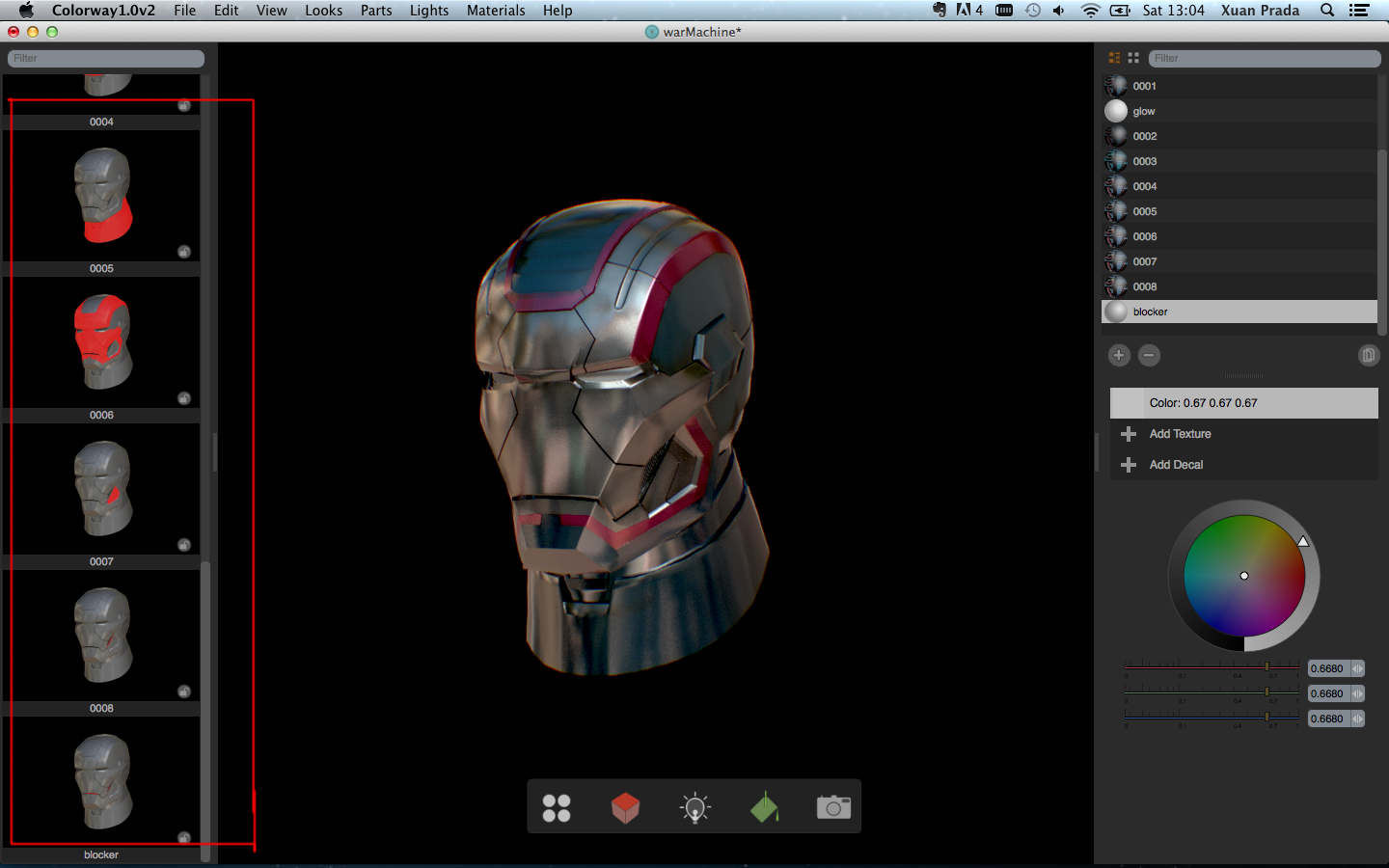Click the blue channel 0.6680 value field
The width and height of the screenshot is (1389, 868).
[1328, 719]
